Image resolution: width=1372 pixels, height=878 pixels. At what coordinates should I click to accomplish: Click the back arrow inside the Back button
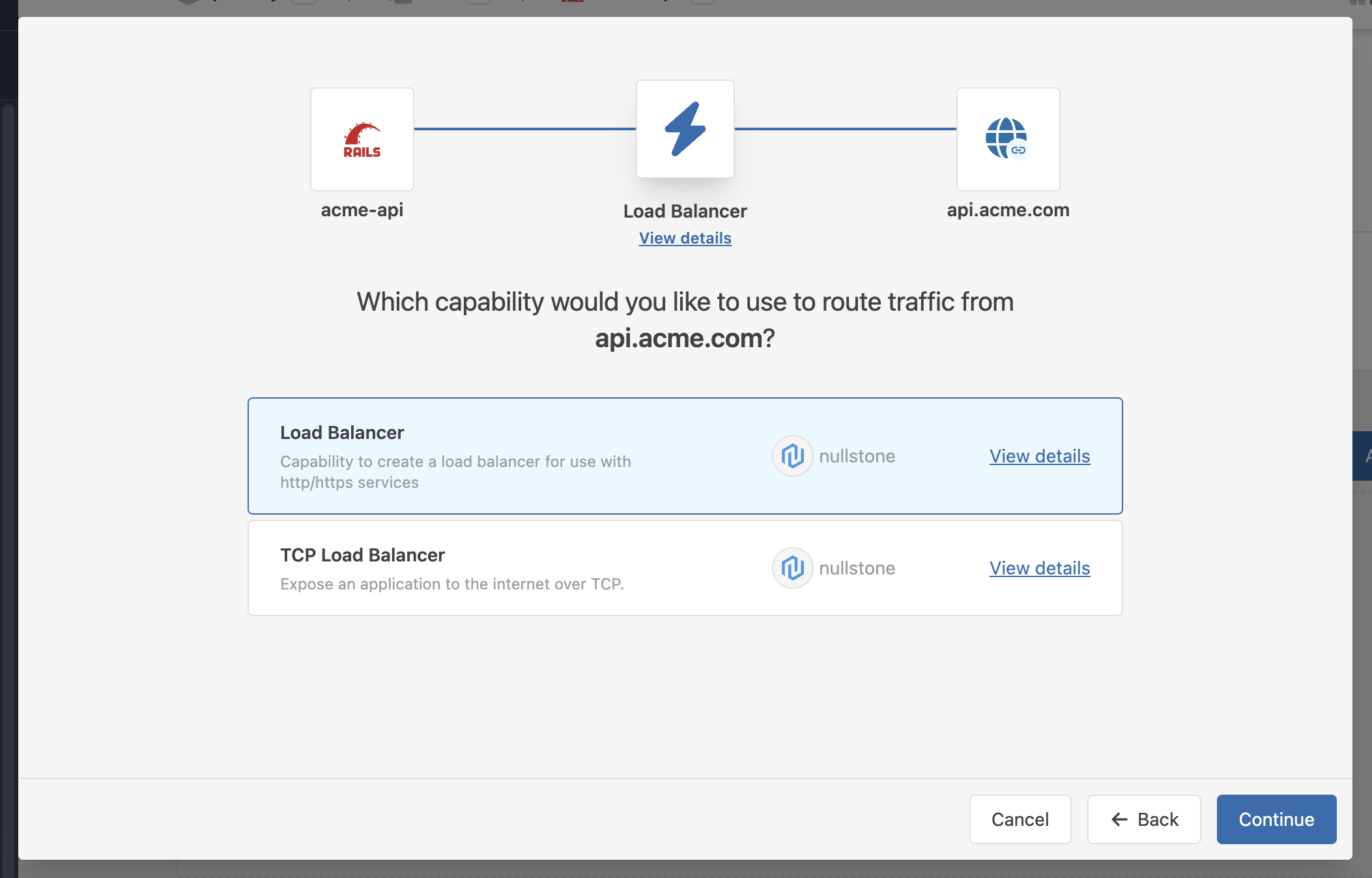[x=1119, y=819]
